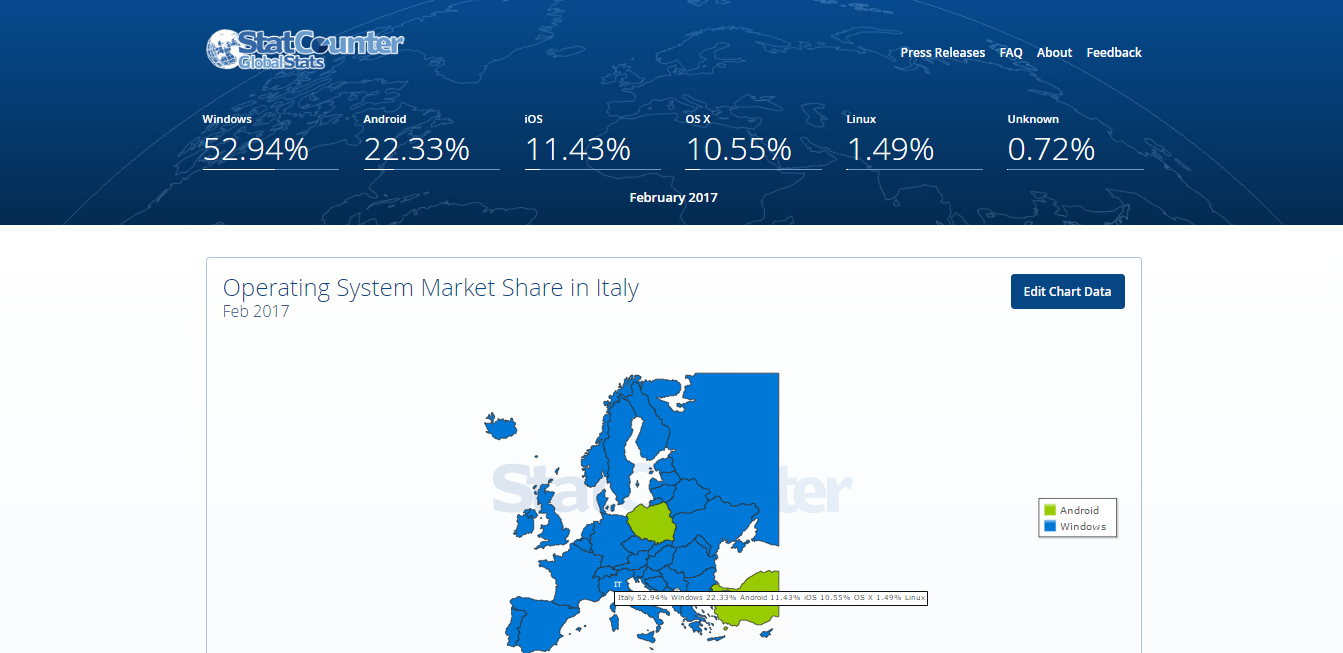
Task: Click the green Android legend swatch
Action: 1050,510
